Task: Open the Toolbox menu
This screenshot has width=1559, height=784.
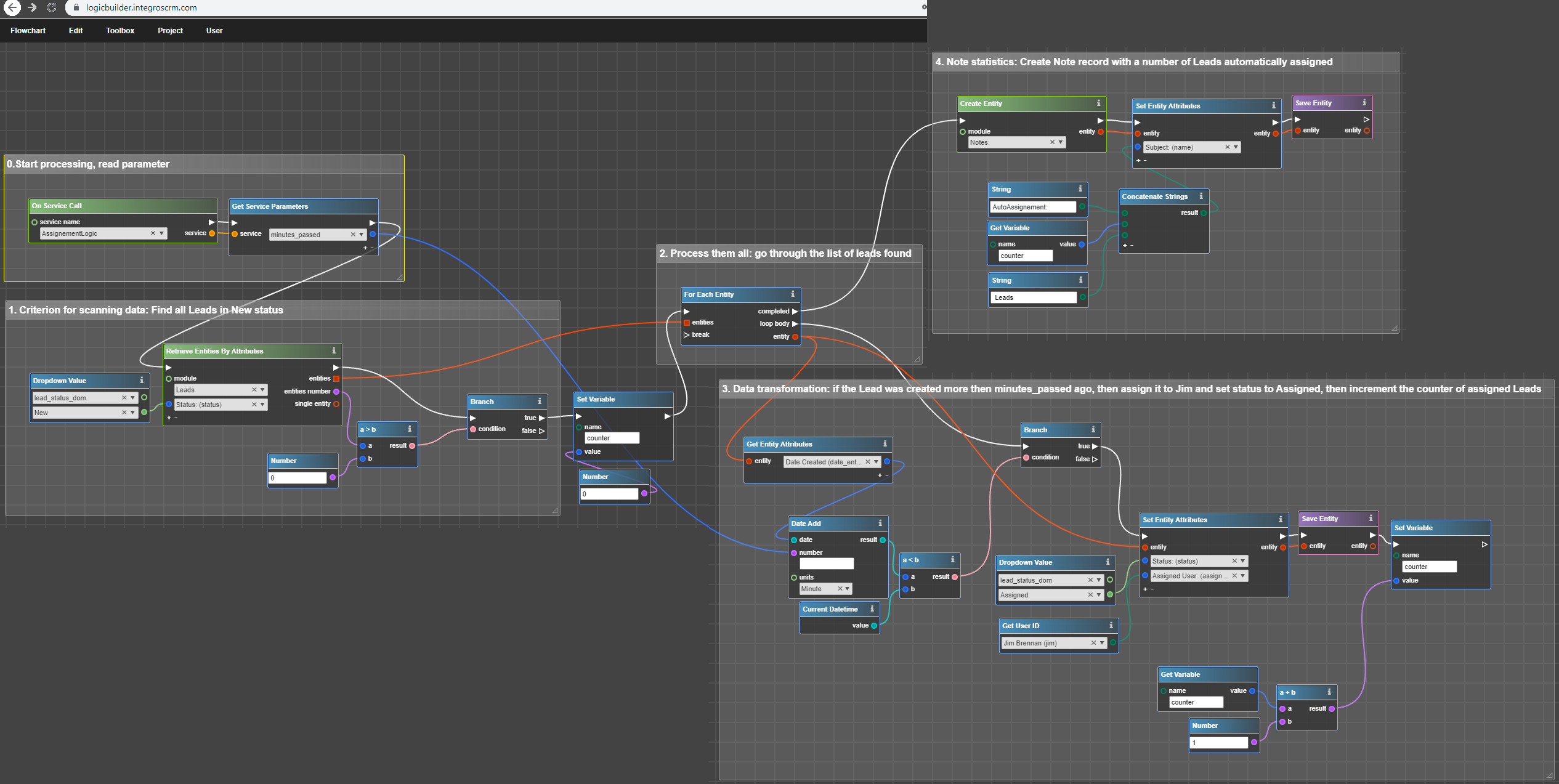Action: point(120,31)
